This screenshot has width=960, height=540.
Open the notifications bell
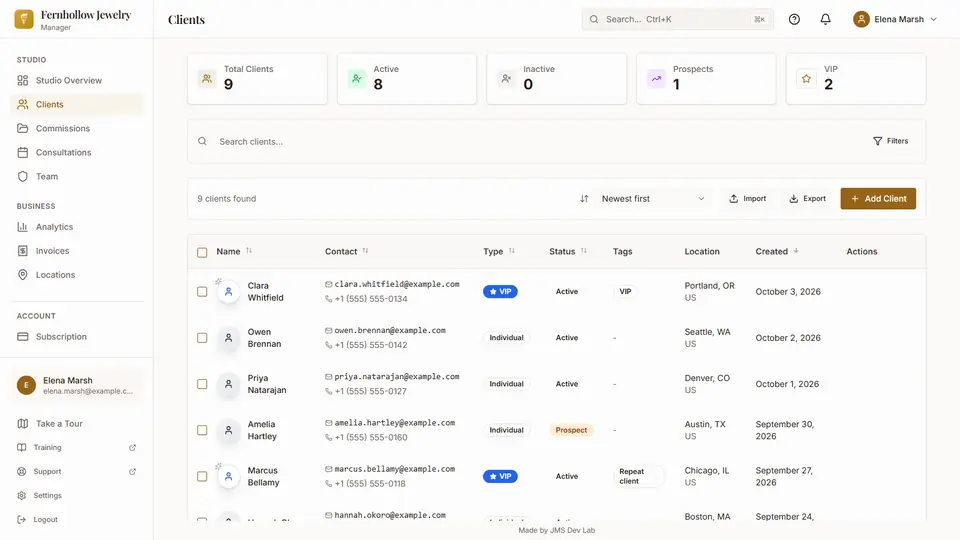tap(825, 19)
